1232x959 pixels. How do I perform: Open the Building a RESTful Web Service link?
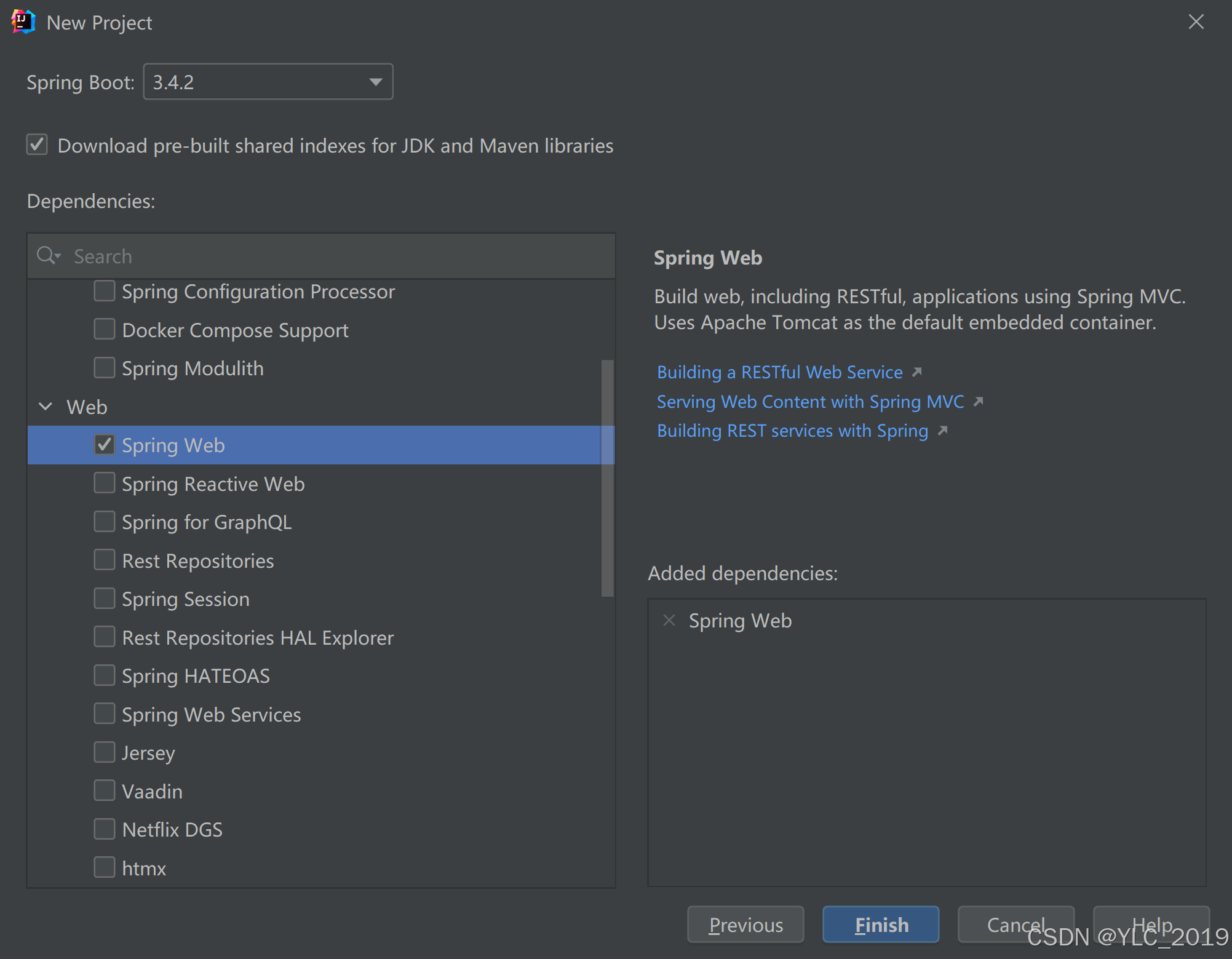click(x=779, y=372)
